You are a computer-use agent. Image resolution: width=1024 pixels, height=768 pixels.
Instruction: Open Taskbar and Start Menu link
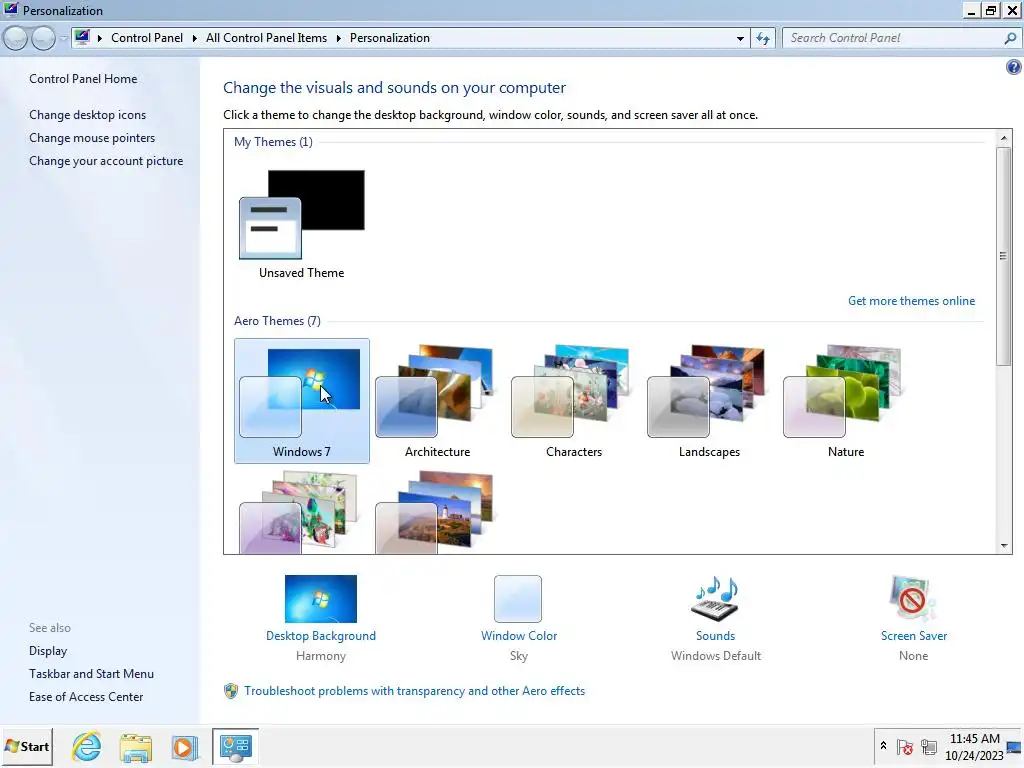91,674
